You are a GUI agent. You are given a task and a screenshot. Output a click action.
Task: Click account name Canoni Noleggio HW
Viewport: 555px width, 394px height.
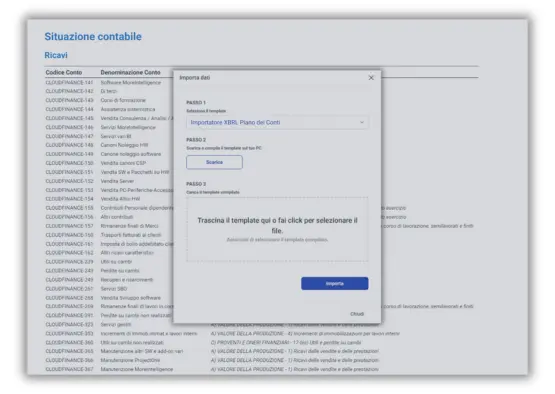tap(124, 145)
